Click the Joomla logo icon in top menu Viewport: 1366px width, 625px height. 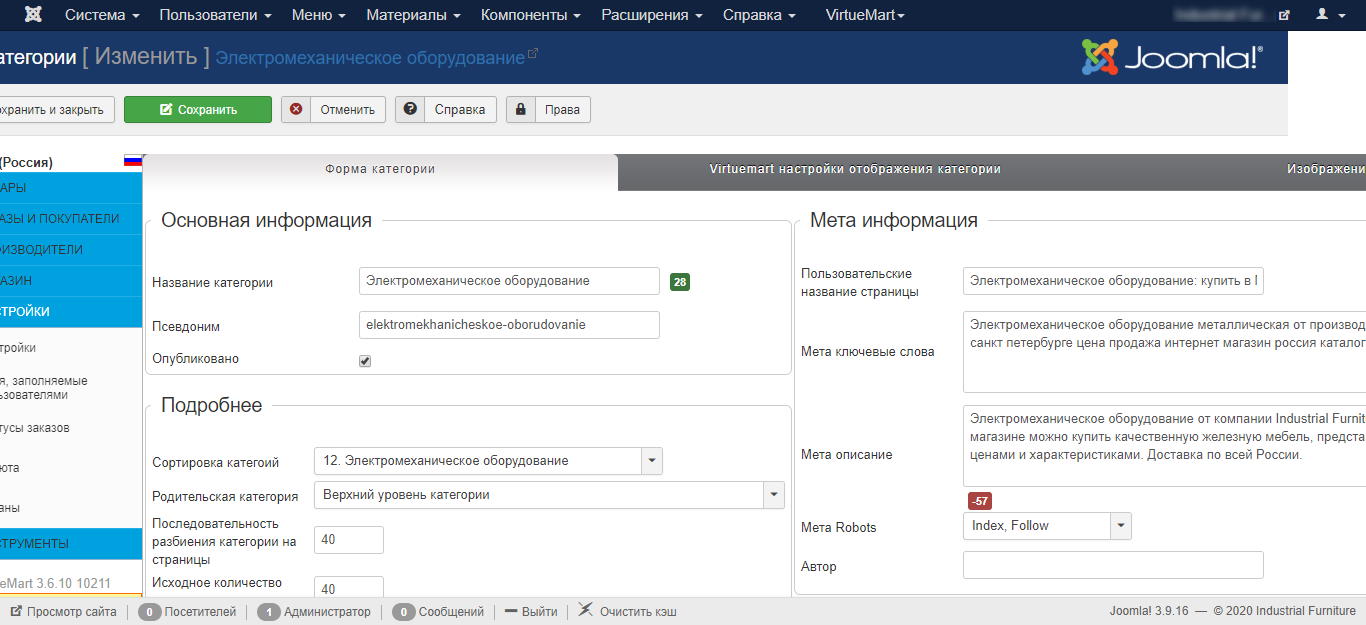32,15
